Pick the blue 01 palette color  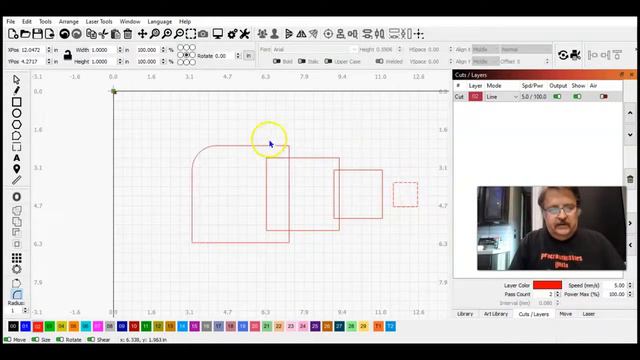tap(25, 326)
